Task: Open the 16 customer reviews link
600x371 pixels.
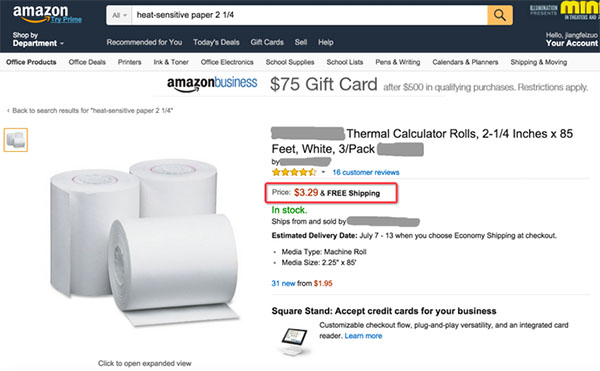Action: pyautogui.click(x=366, y=172)
